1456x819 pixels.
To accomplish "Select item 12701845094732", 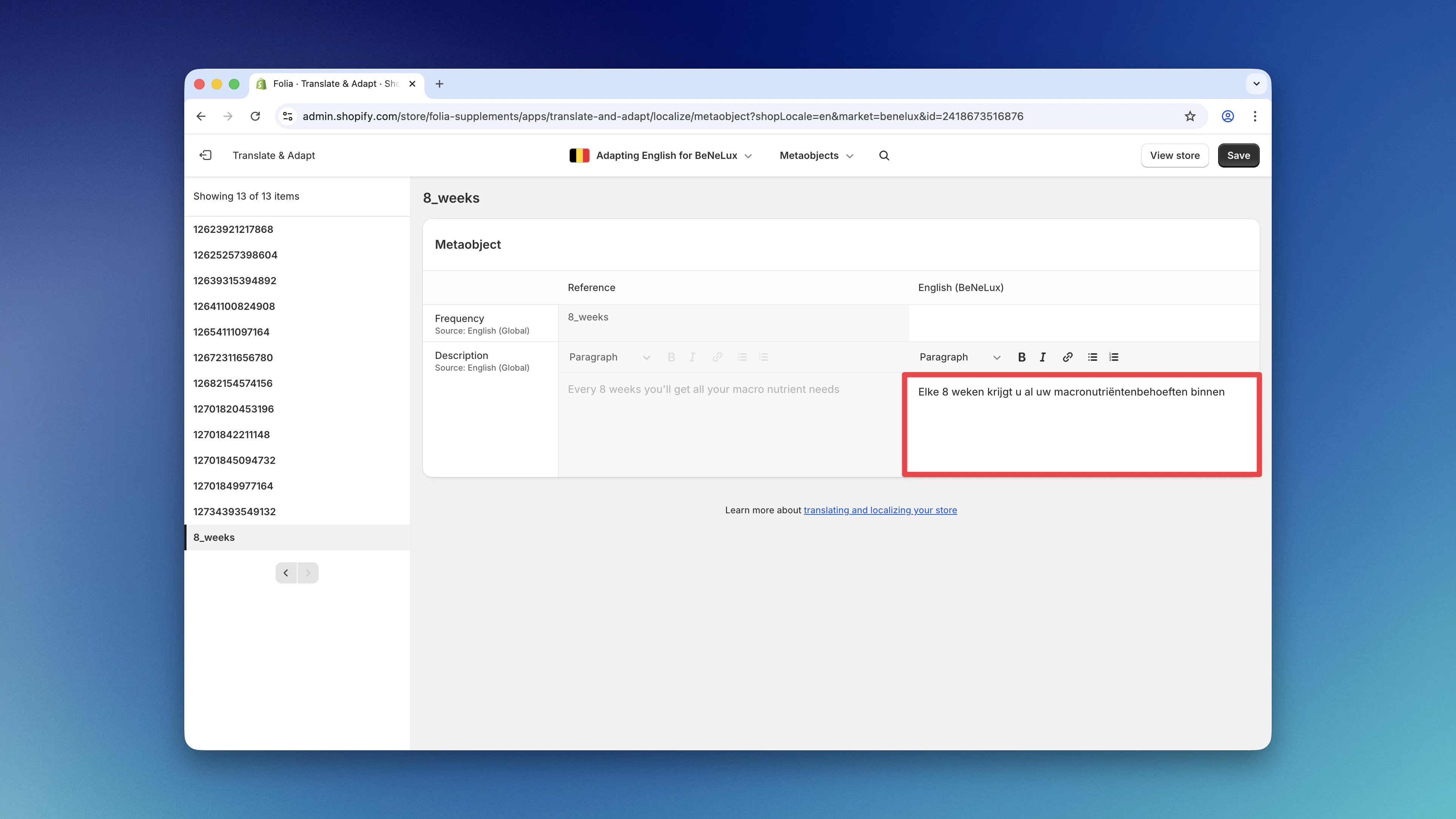I will click(297, 460).
